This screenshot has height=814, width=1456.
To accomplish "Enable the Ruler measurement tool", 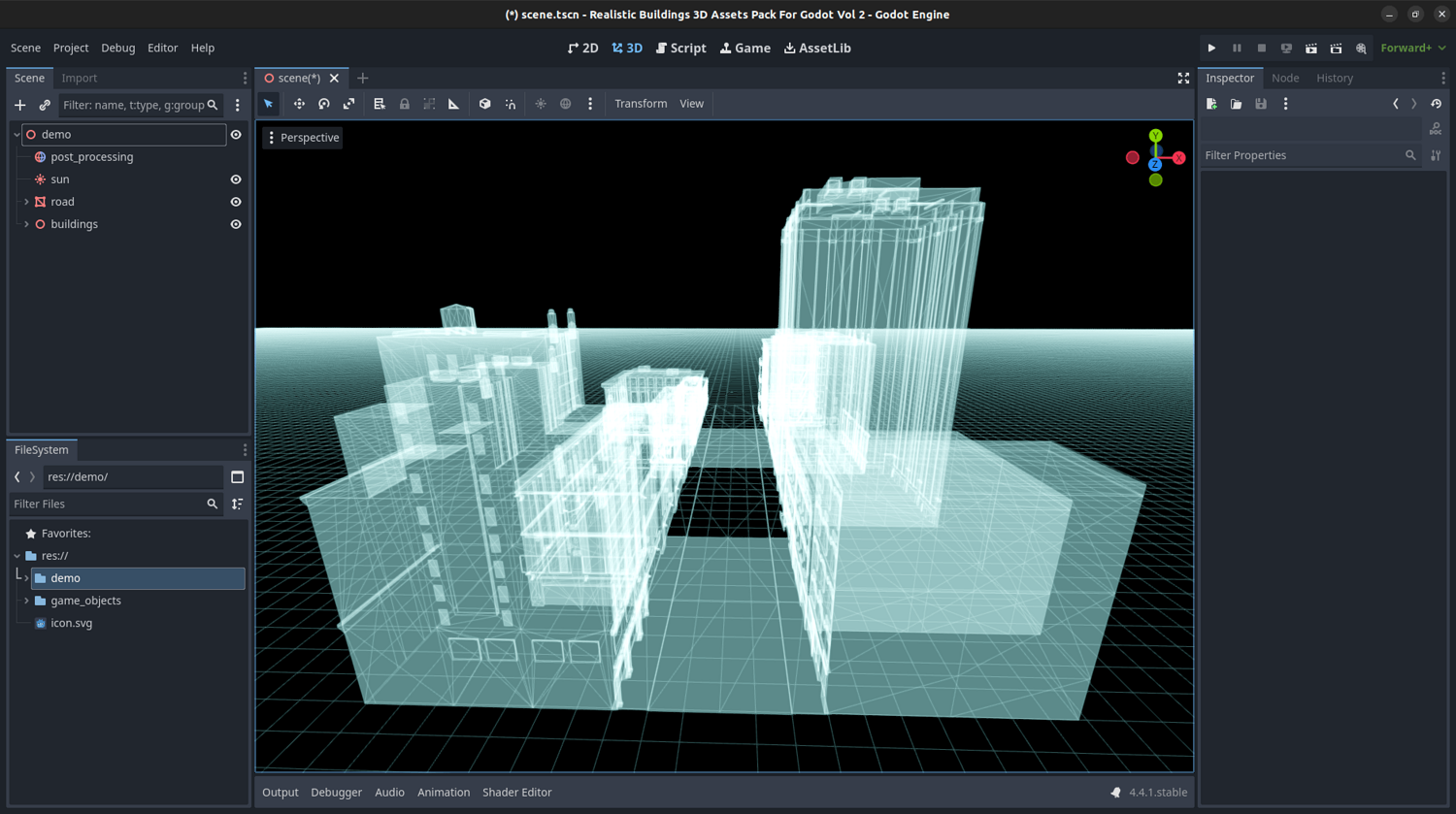I will click(453, 104).
